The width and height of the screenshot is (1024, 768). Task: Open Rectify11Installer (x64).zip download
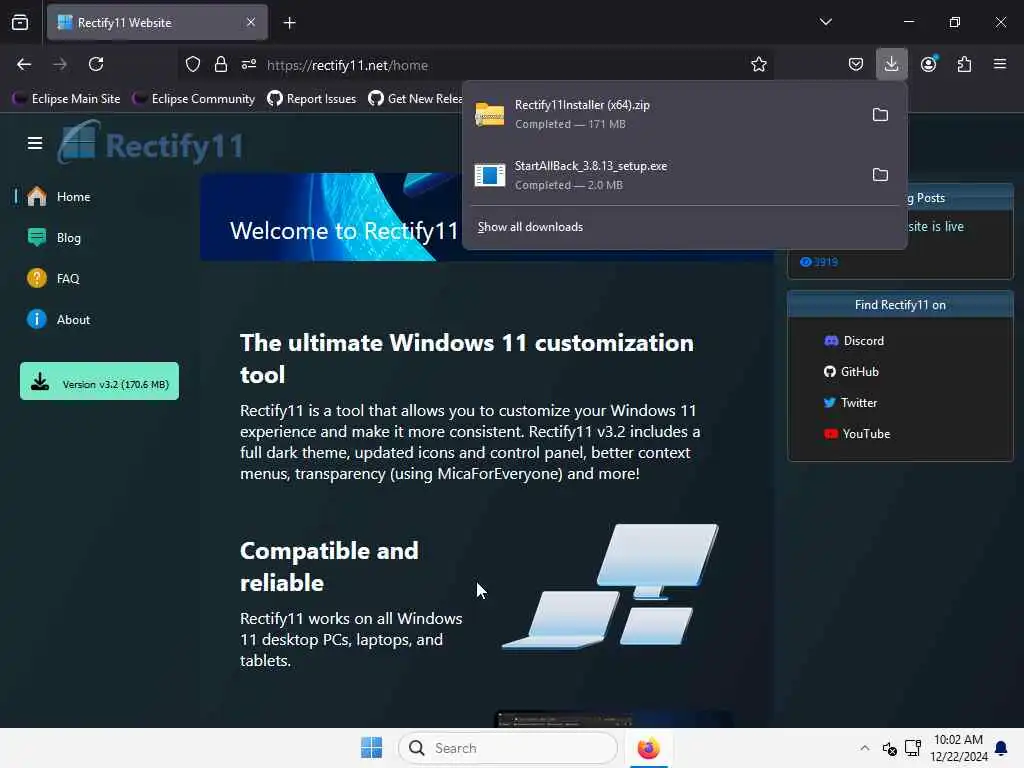pos(663,114)
